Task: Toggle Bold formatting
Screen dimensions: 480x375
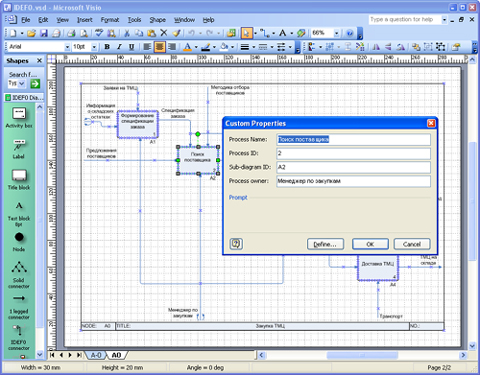Action: click(107, 47)
